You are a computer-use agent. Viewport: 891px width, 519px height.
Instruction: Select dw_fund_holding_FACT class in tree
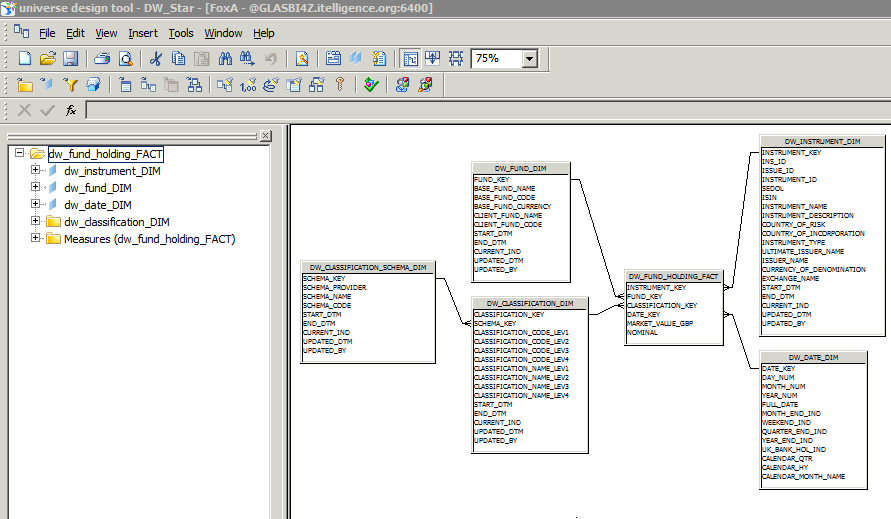point(106,154)
